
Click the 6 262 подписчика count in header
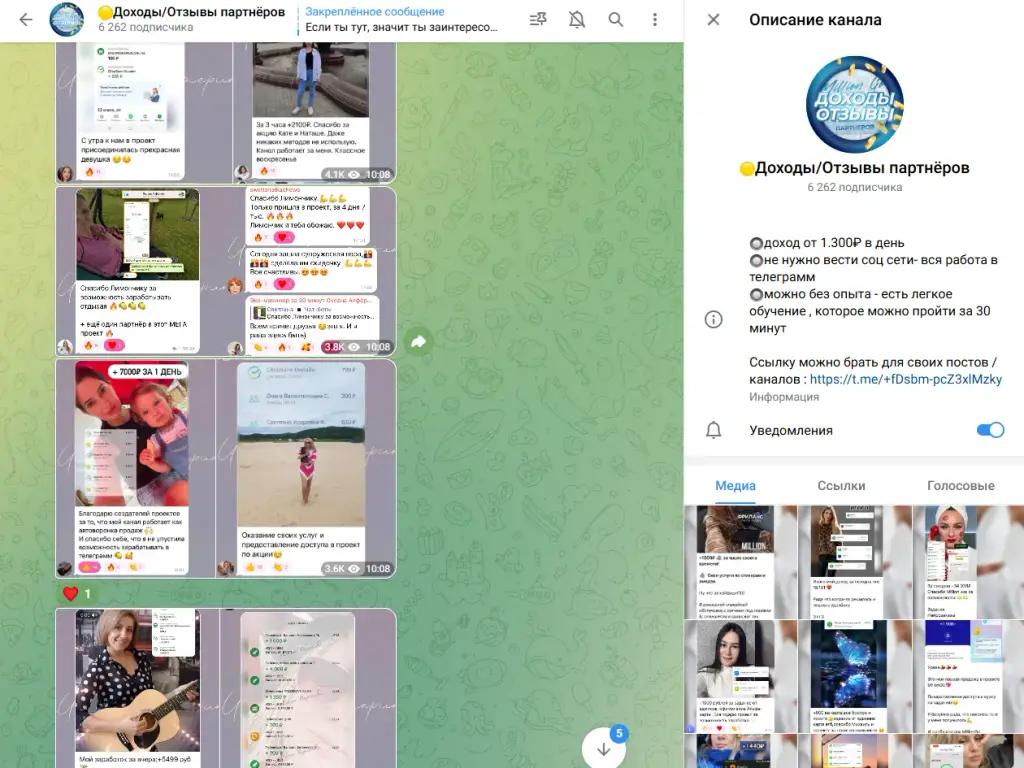(x=146, y=27)
